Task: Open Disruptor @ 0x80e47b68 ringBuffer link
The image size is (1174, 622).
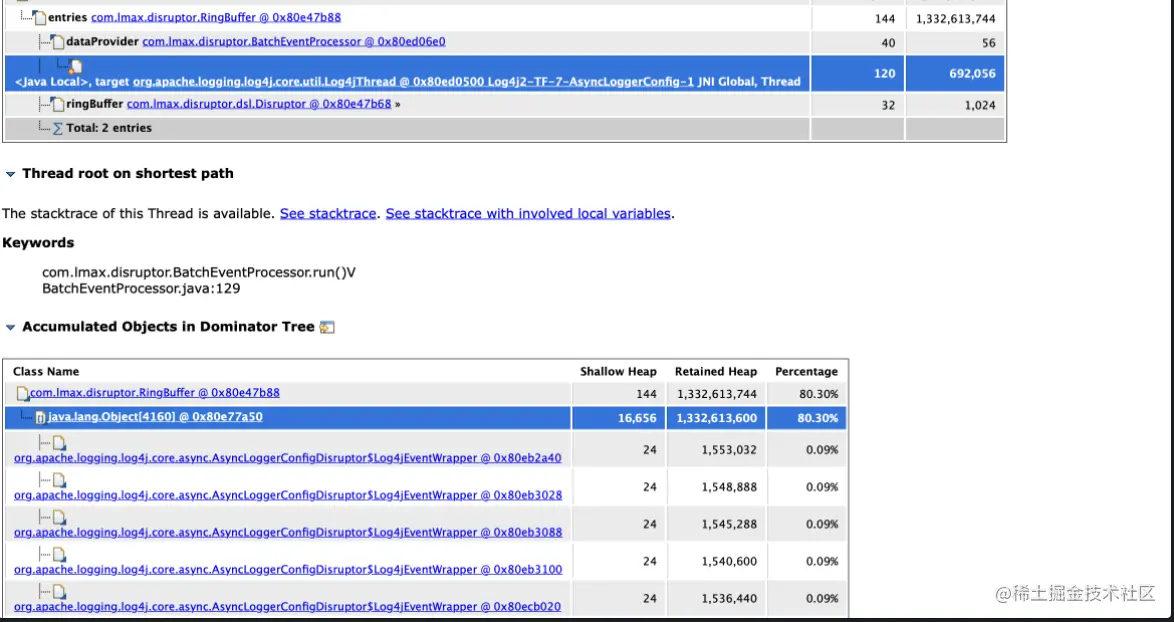Action: [x=259, y=104]
